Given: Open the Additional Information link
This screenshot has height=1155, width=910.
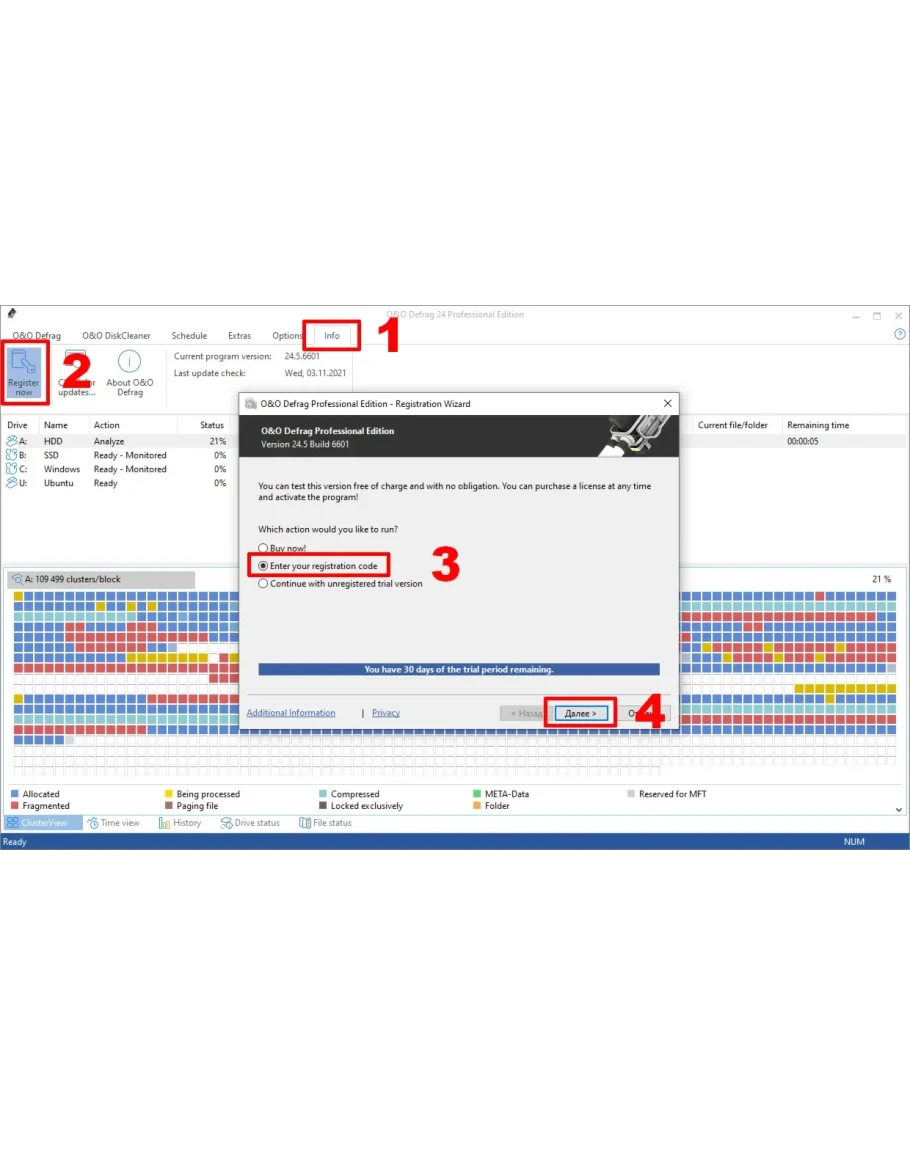Looking at the screenshot, I should (291, 713).
